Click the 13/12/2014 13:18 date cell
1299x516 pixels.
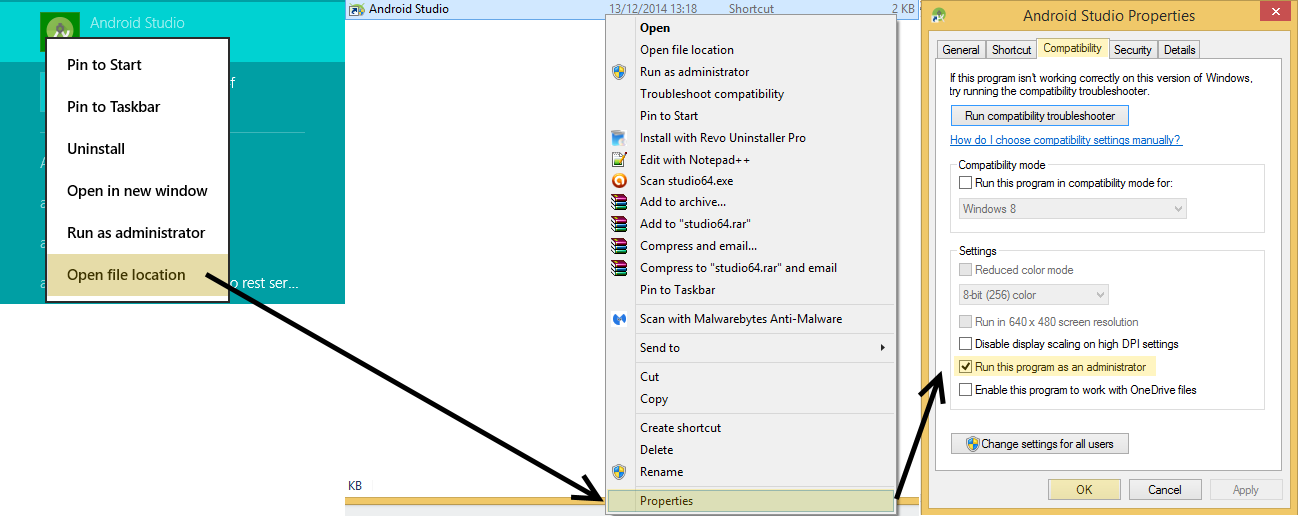(x=652, y=9)
